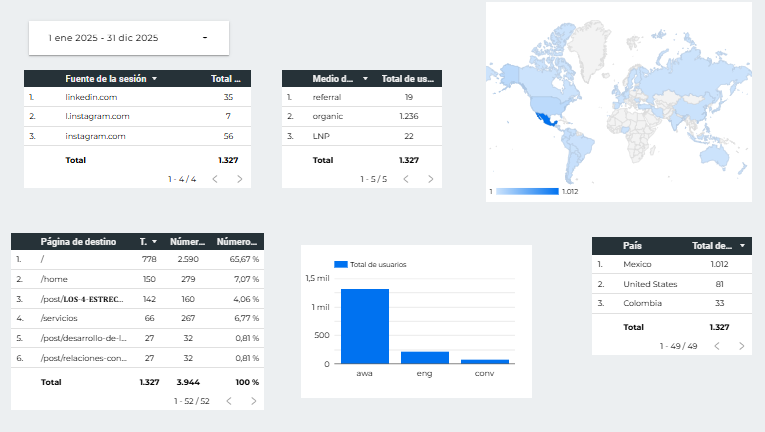Click the 'País' column header
The width and height of the screenshot is (765, 432).
point(632,246)
